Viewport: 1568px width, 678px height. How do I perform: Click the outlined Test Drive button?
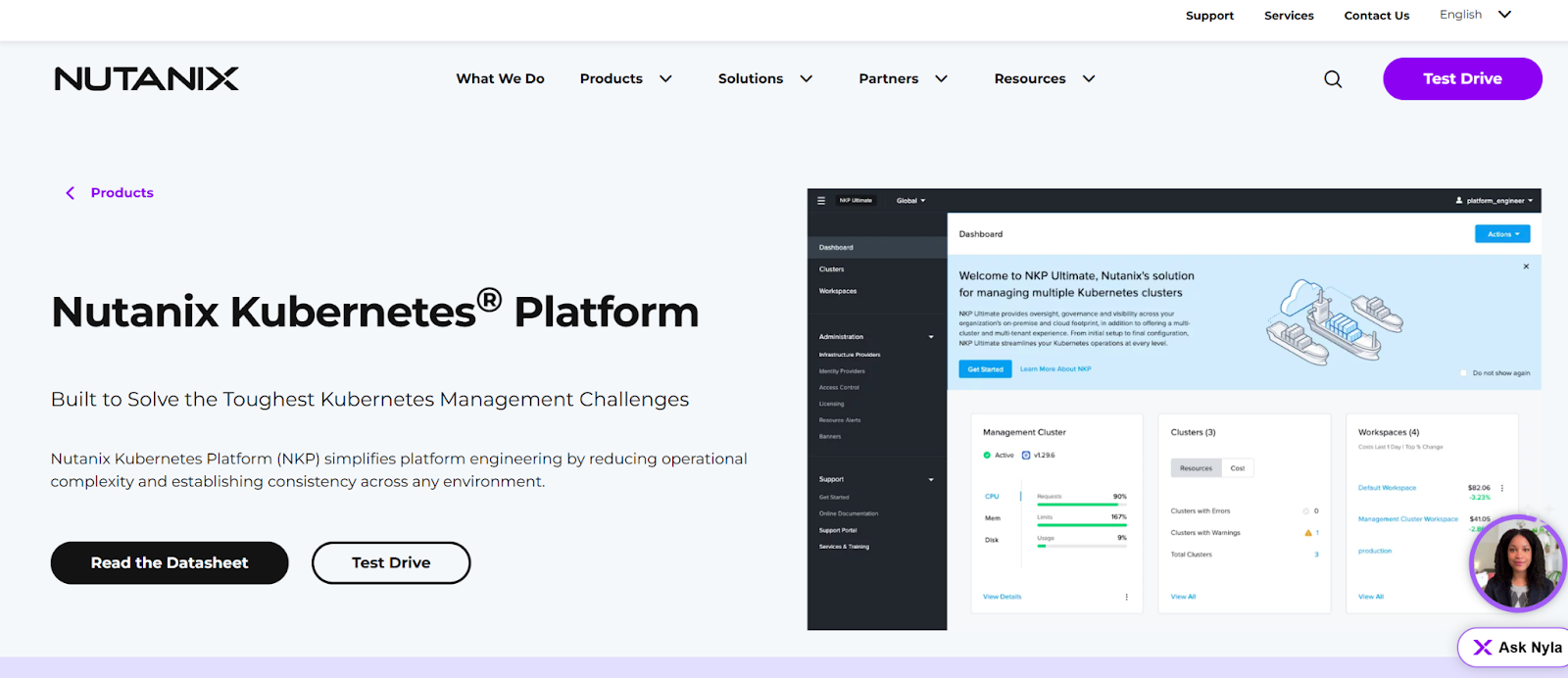(x=391, y=563)
